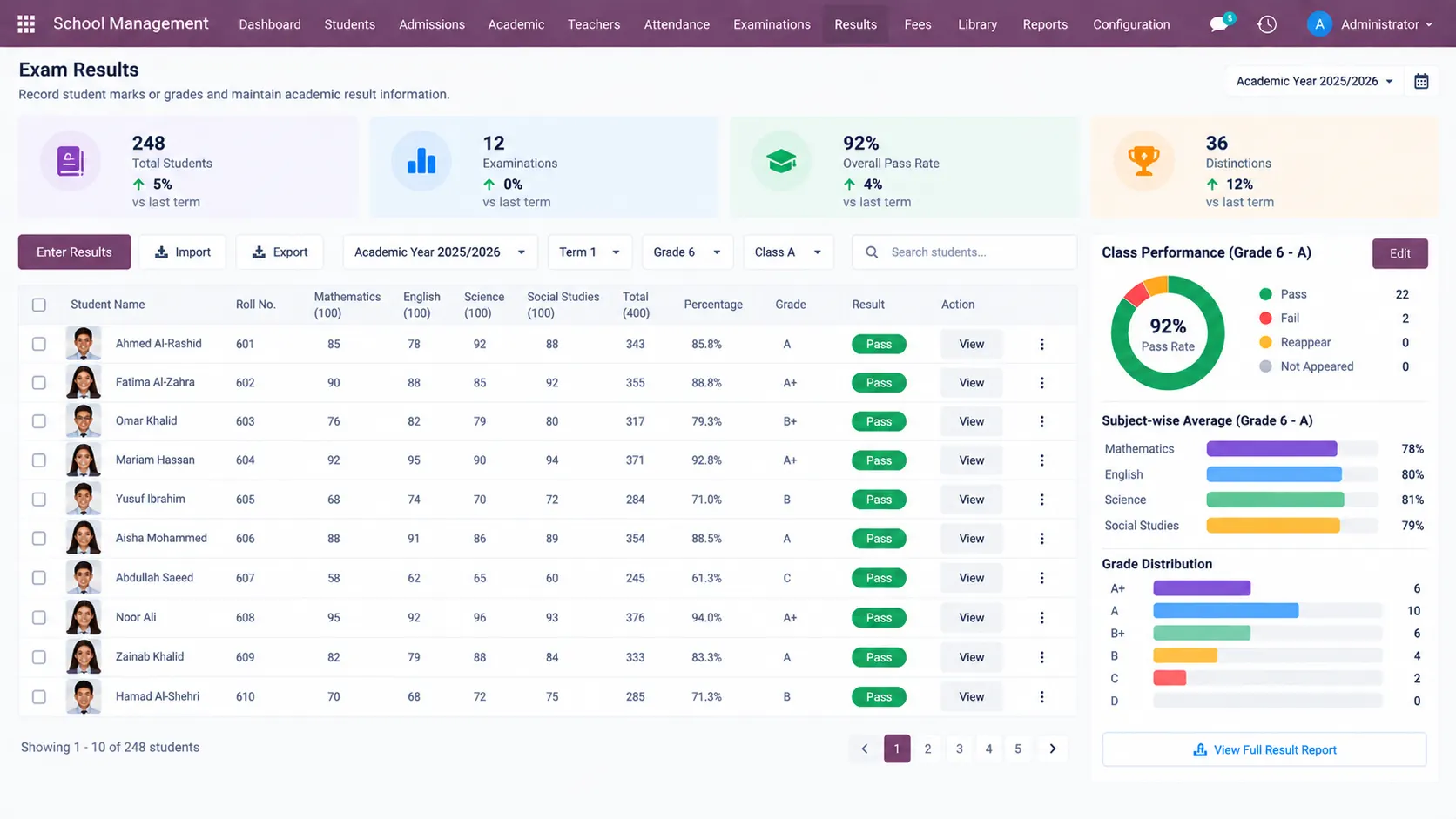
Task: Check the box for Ahmed Al-Rashid
Action: click(x=39, y=344)
